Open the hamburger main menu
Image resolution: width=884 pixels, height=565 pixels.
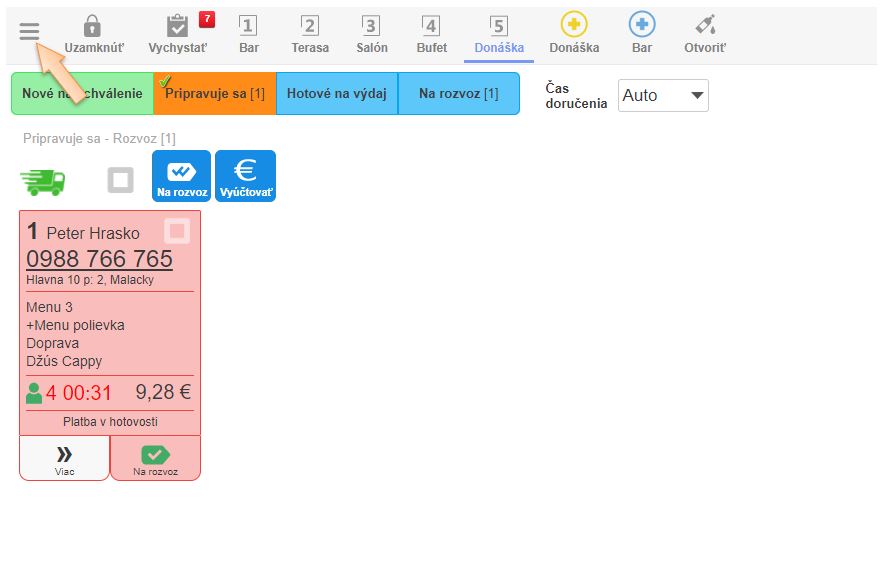point(29,32)
